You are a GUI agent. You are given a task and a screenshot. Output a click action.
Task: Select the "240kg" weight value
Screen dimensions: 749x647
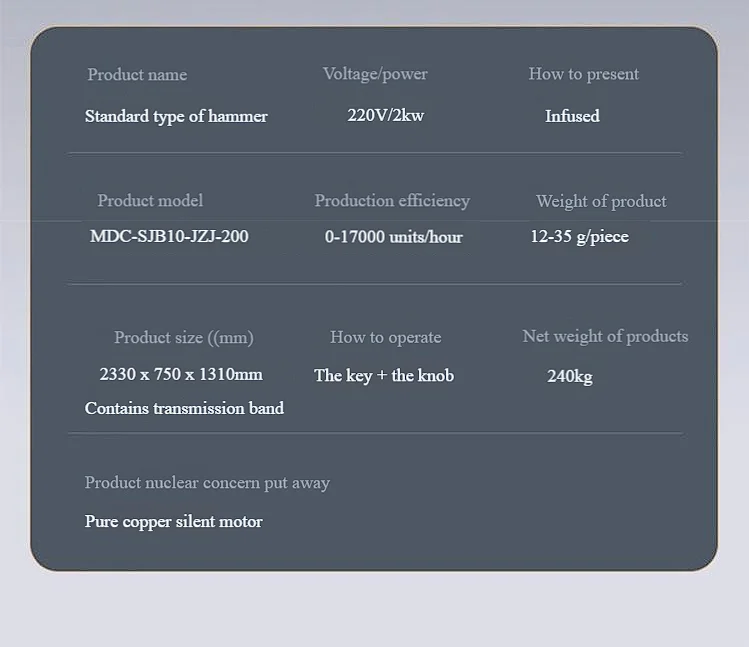[x=569, y=377]
